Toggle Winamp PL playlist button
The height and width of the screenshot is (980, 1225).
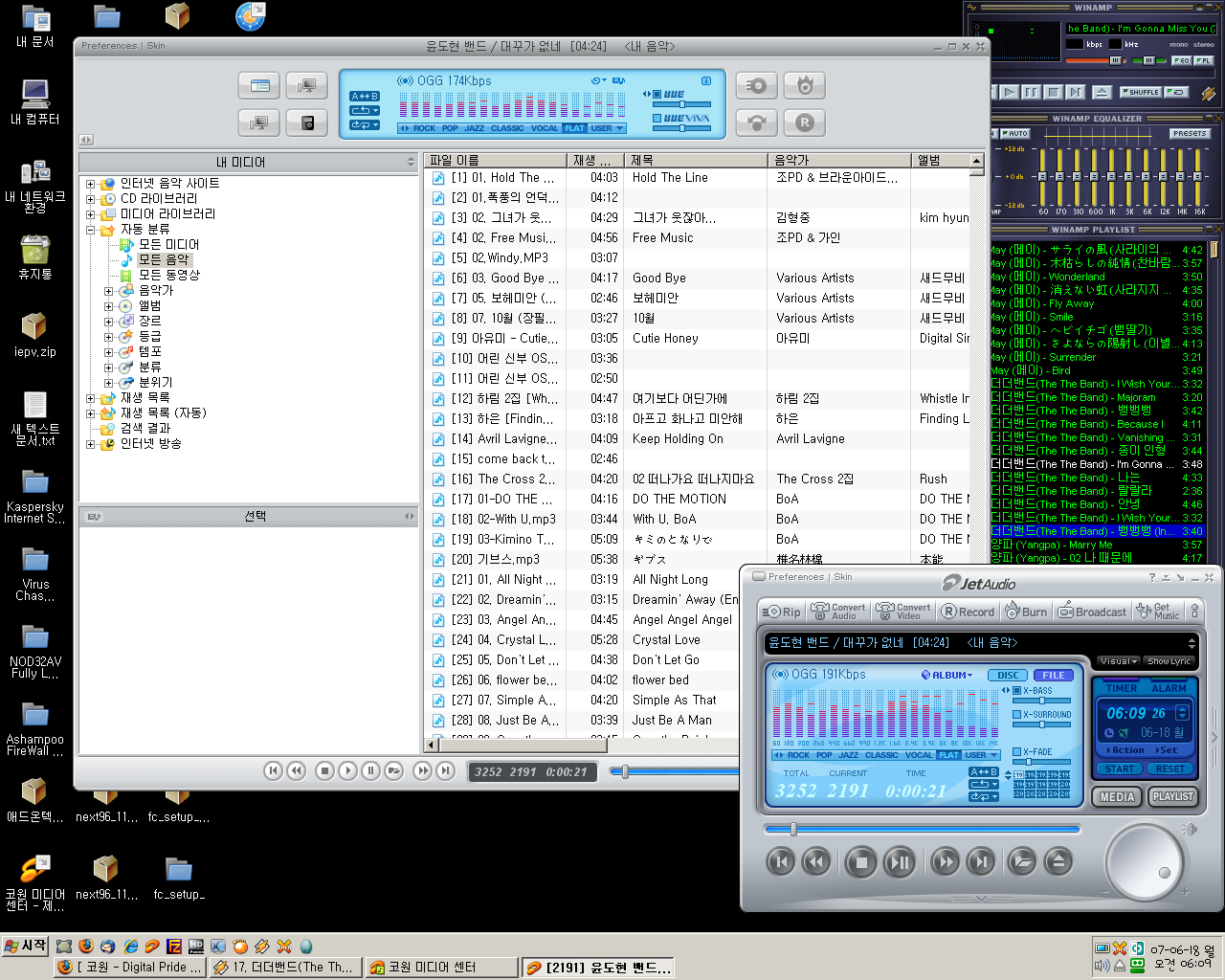tap(1203, 60)
